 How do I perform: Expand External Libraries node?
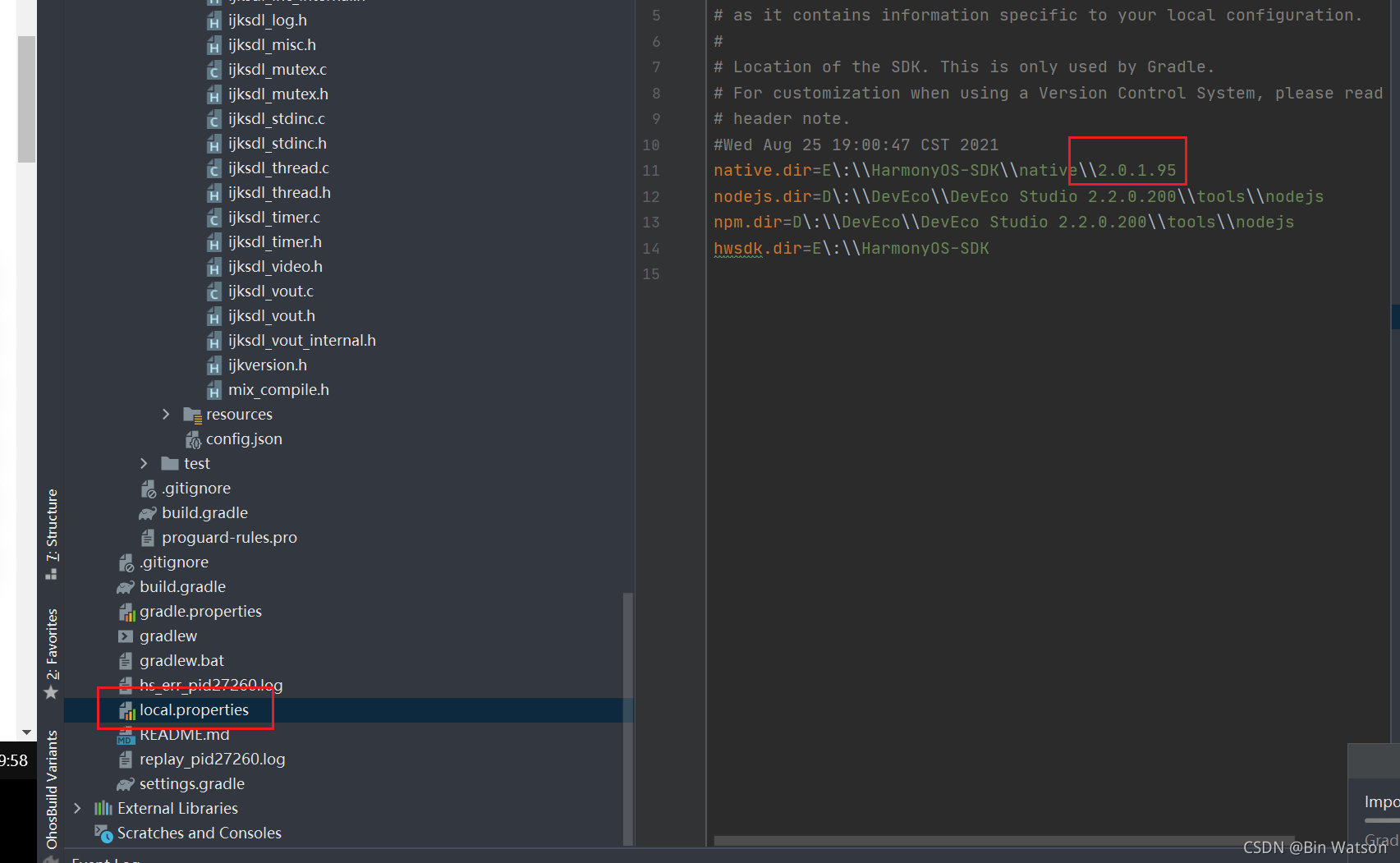(77, 809)
